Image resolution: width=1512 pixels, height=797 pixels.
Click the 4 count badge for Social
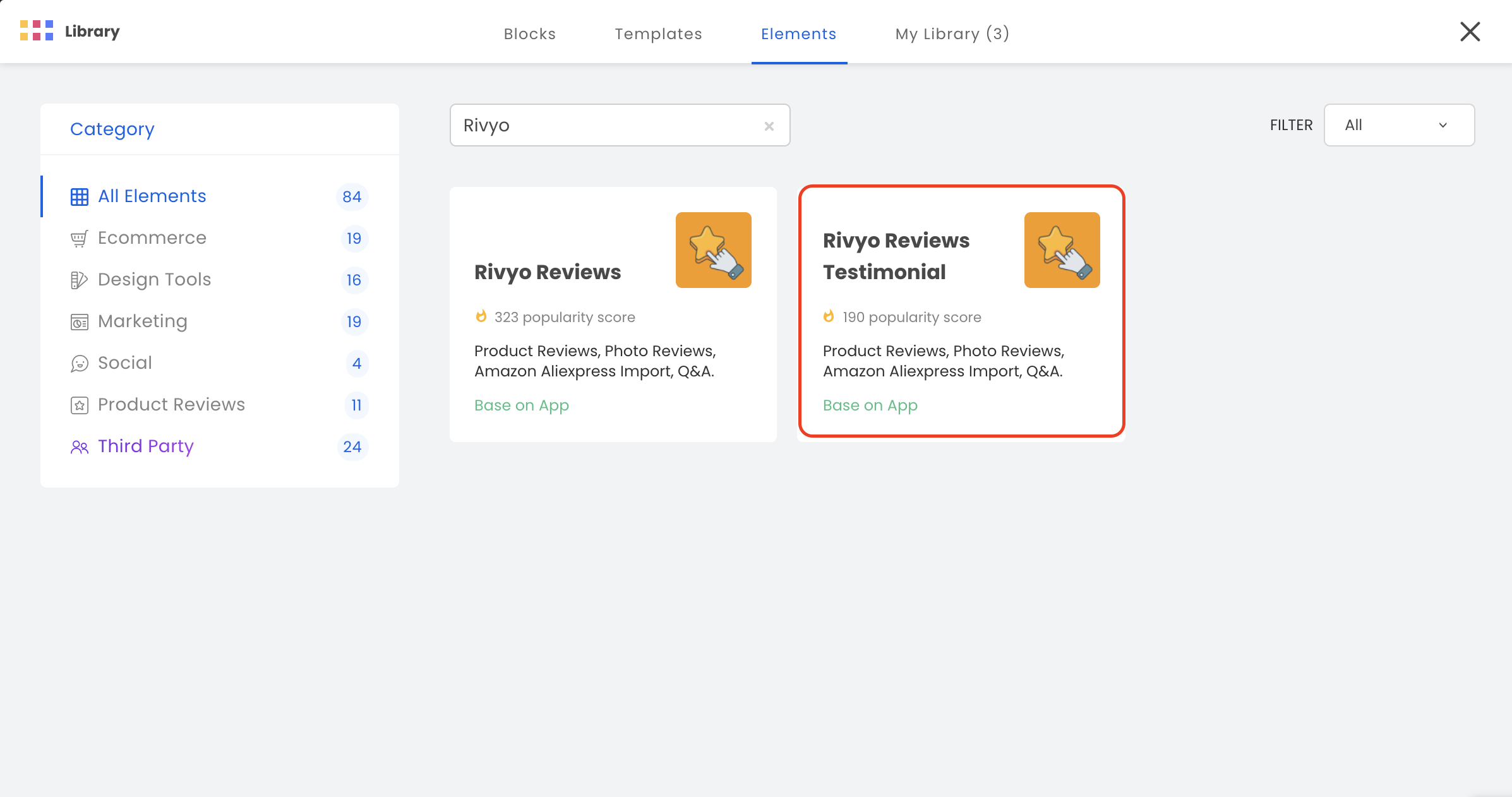coord(356,363)
